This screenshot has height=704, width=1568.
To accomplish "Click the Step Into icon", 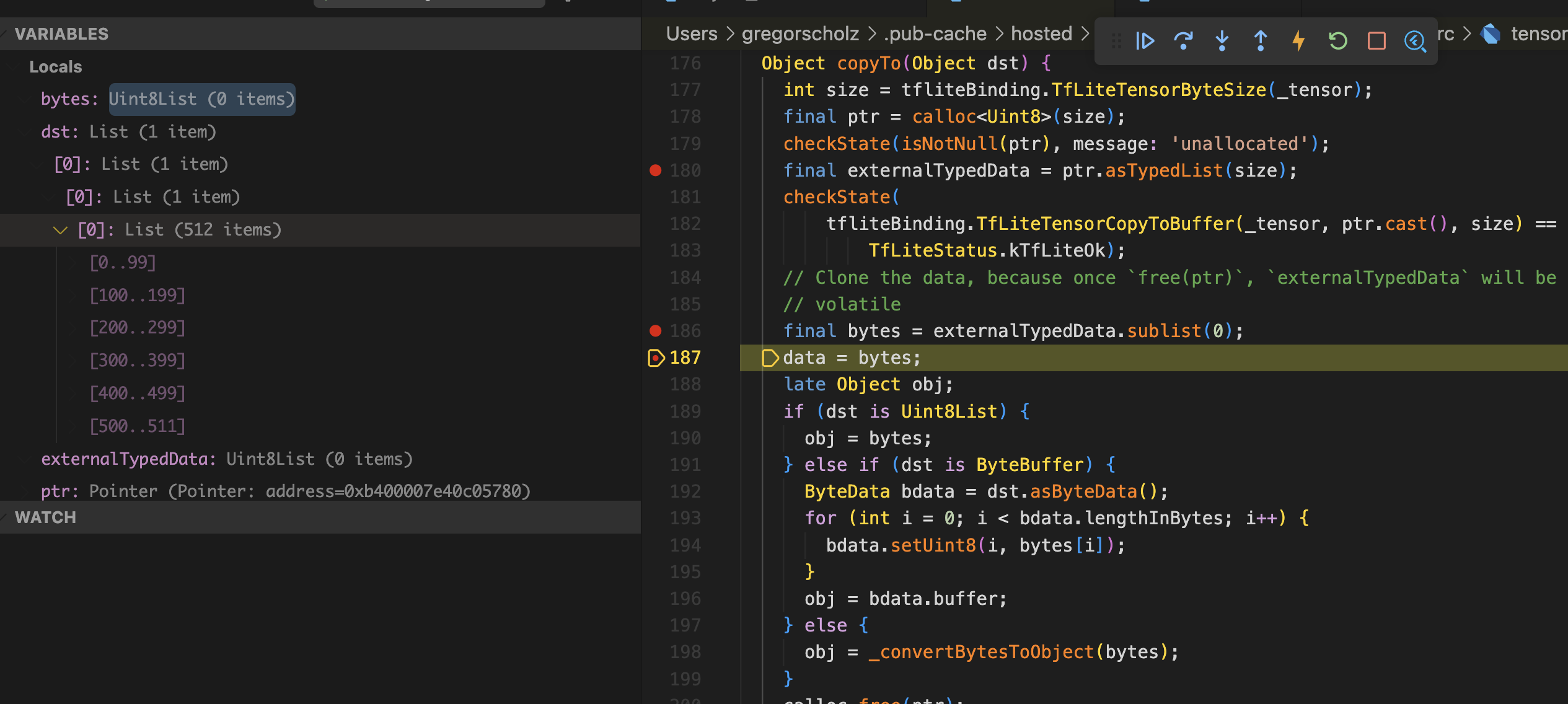I will (x=1222, y=41).
